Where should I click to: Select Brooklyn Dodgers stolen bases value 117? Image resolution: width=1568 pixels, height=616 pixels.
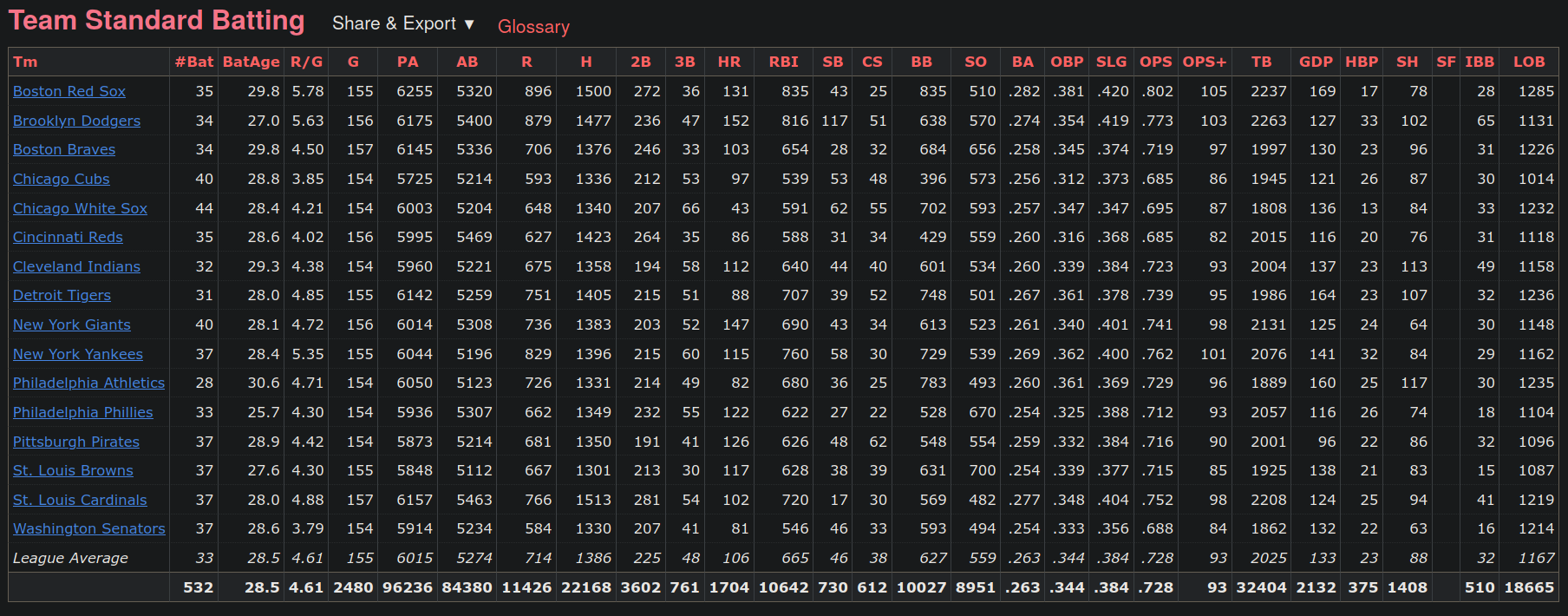(834, 121)
